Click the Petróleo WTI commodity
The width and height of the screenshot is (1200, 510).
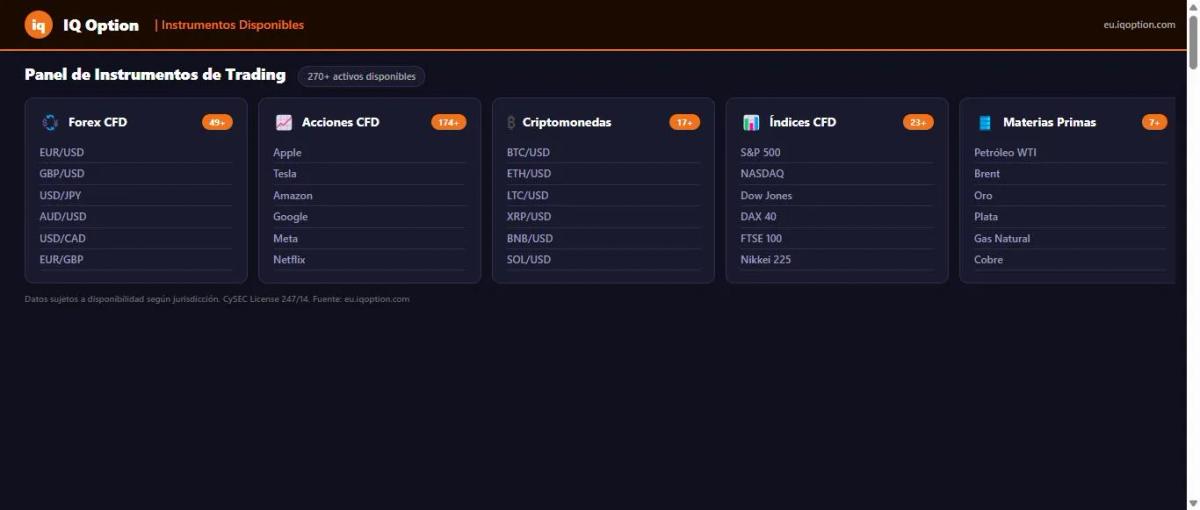point(1071,152)
